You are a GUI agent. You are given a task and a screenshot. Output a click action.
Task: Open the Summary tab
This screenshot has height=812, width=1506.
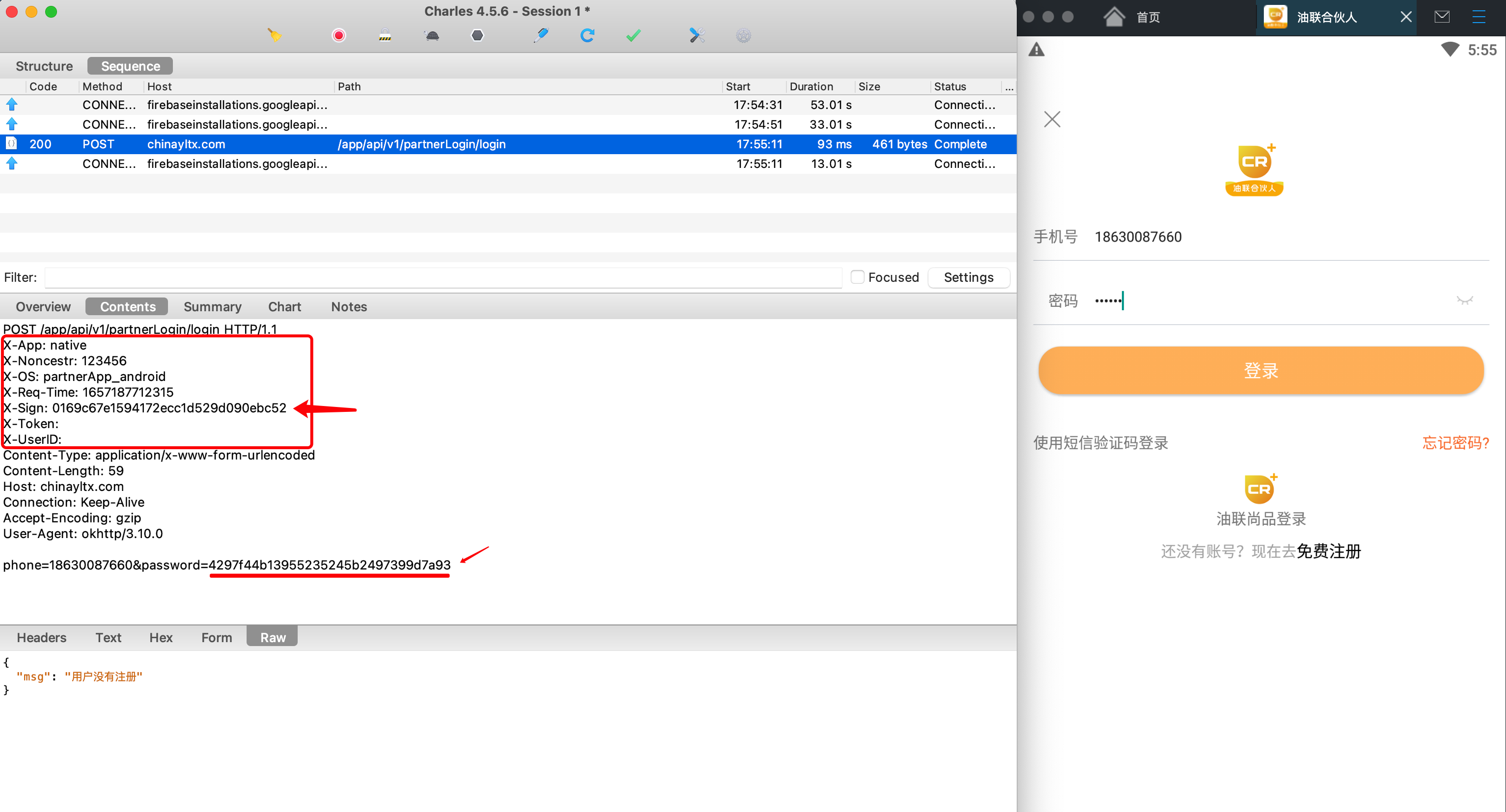[212, 307]
